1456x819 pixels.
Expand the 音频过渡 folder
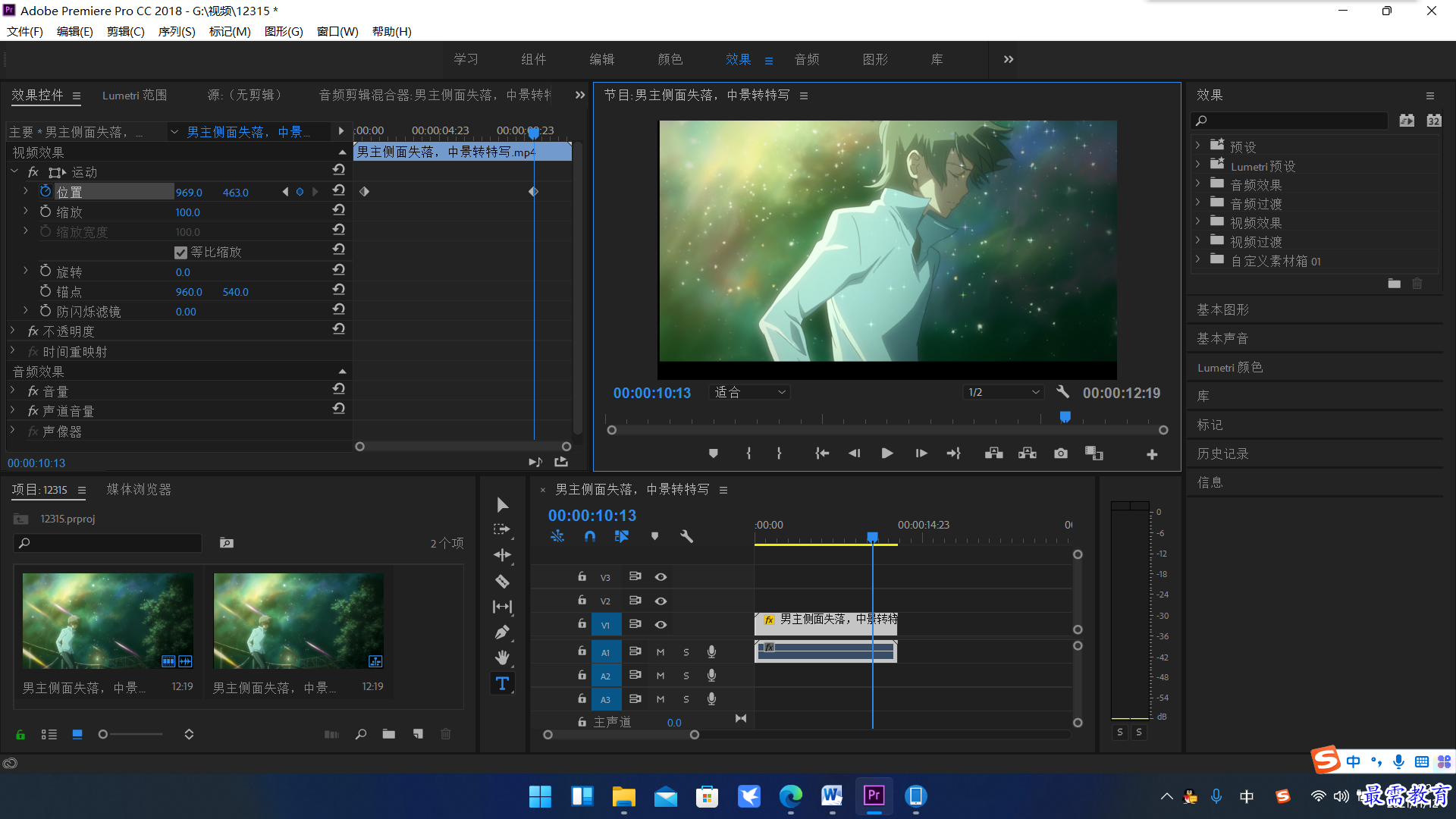click(x=1197, y=202)
